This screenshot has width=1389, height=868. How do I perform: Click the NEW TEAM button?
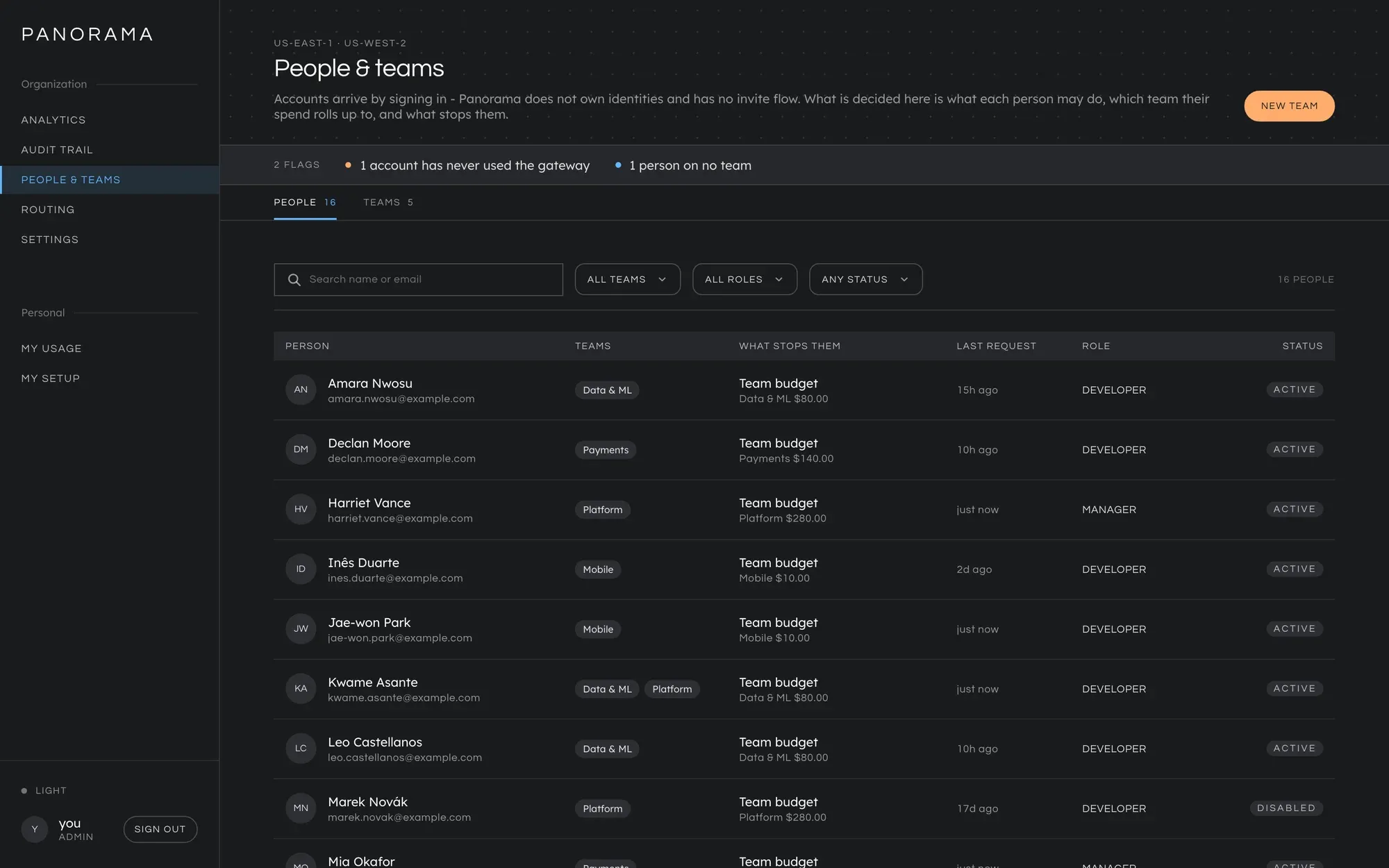coord(1289,106)
